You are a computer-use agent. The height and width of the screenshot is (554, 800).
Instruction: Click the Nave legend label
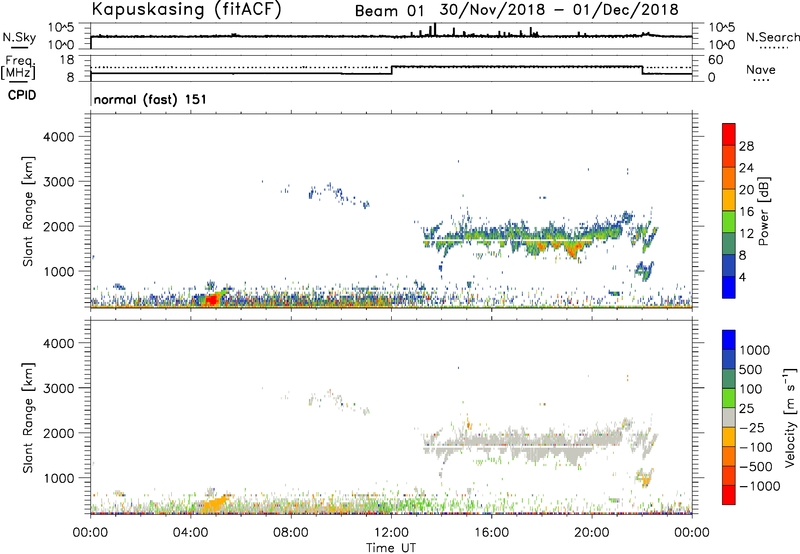tap(761, 69)
